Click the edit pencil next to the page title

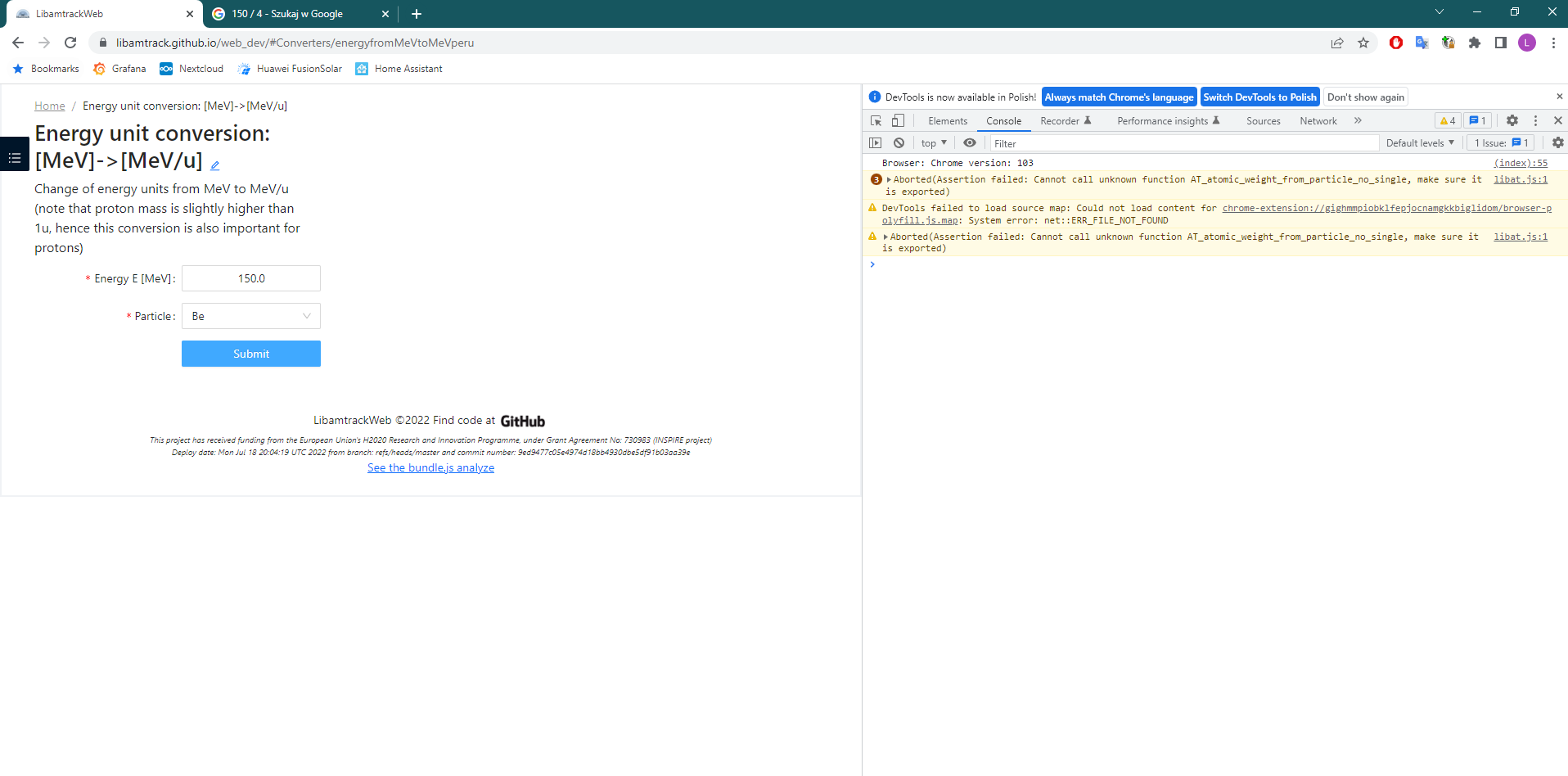214,164
